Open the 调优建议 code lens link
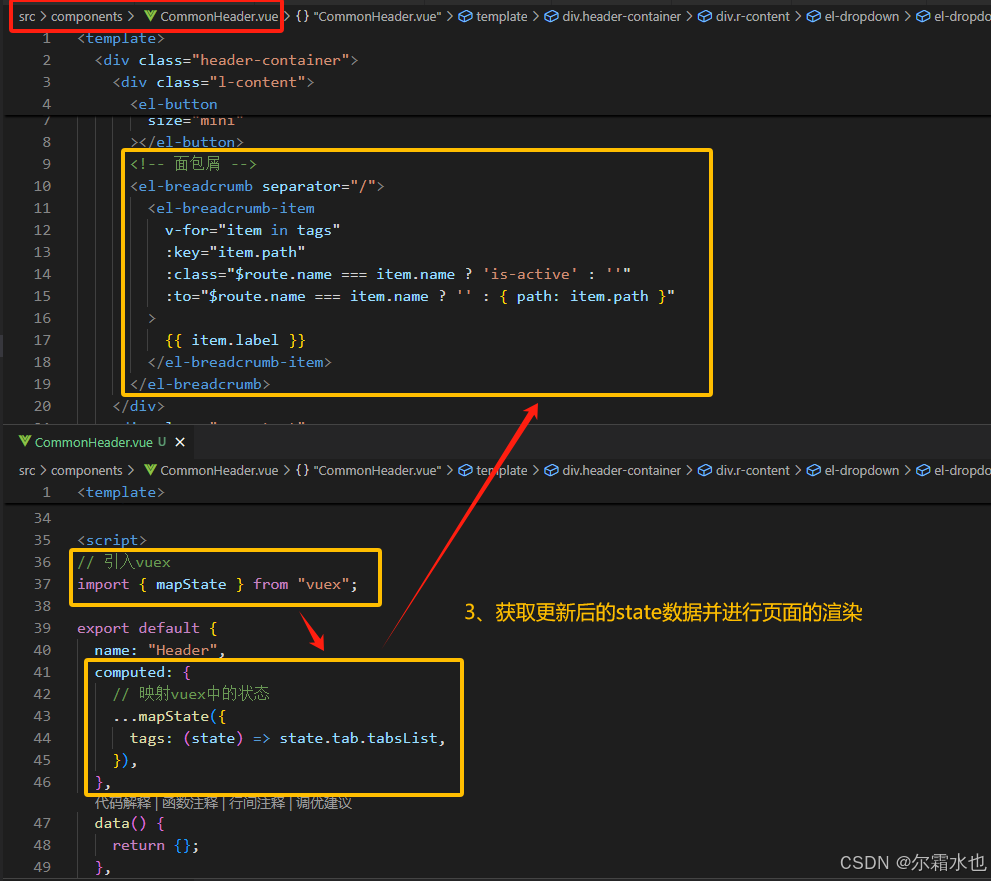This screenshot has height=881, width=991. tap(324, 803)
